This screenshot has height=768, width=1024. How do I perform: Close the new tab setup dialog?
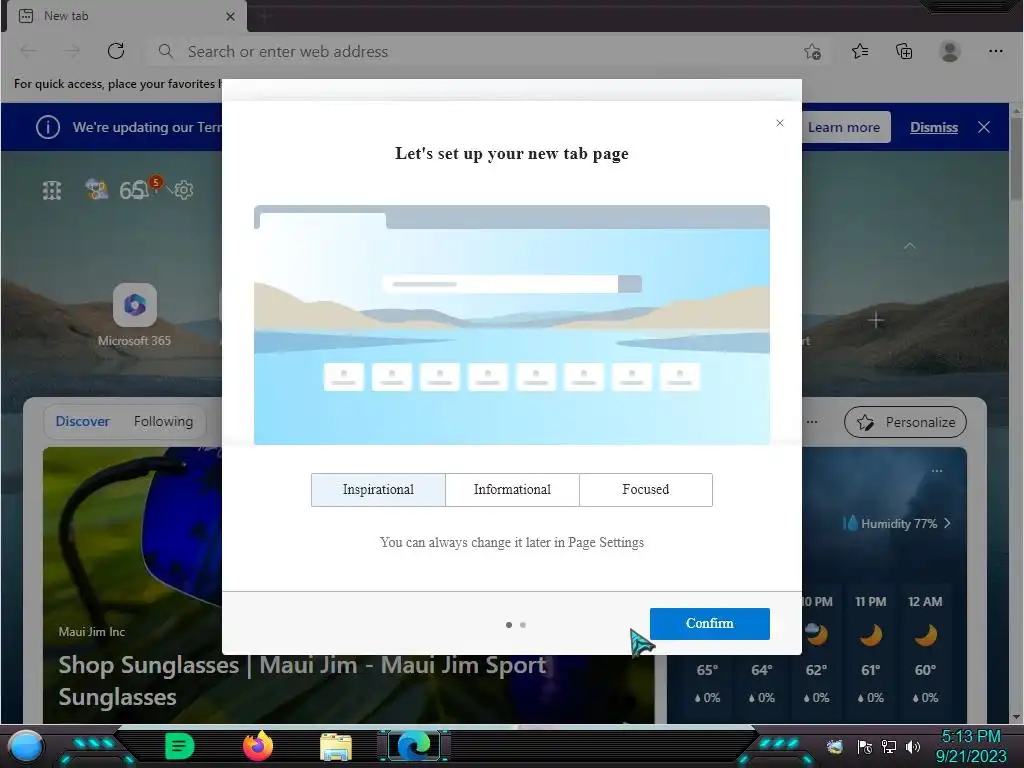(780, 123)
